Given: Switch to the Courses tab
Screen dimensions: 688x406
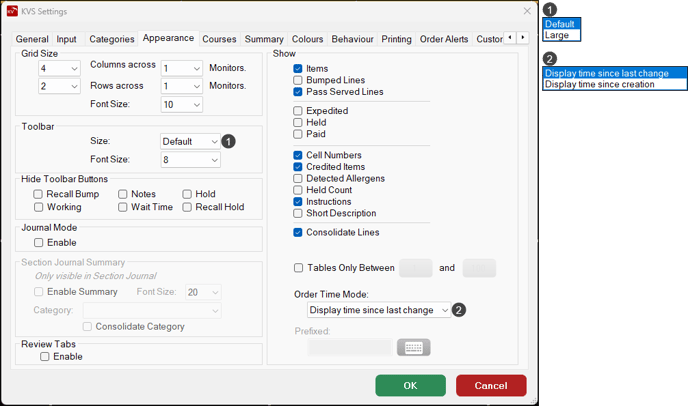Looking at the screenshot, I should point(219,39).
